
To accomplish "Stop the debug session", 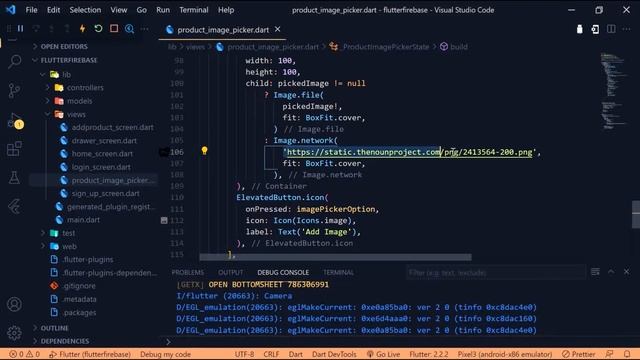I will tap(114, 29).
